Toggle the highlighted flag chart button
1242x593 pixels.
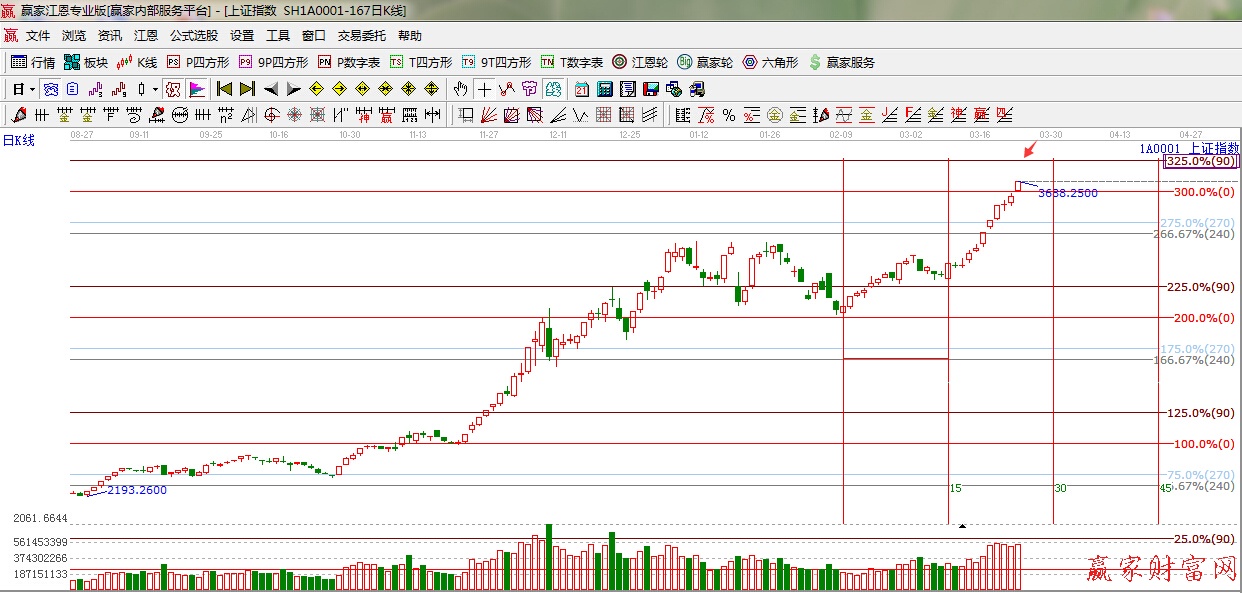(197, 89)
